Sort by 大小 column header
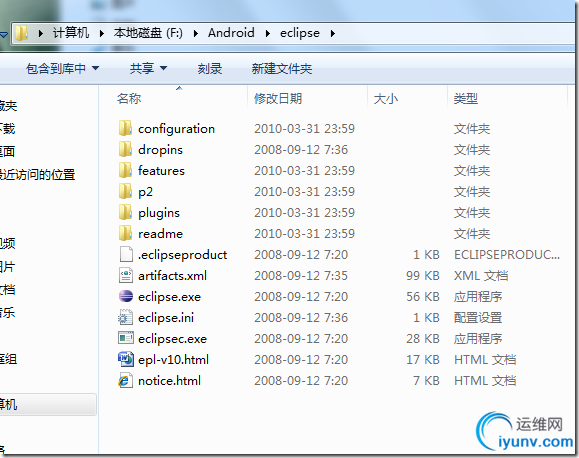 coord(386,99)
